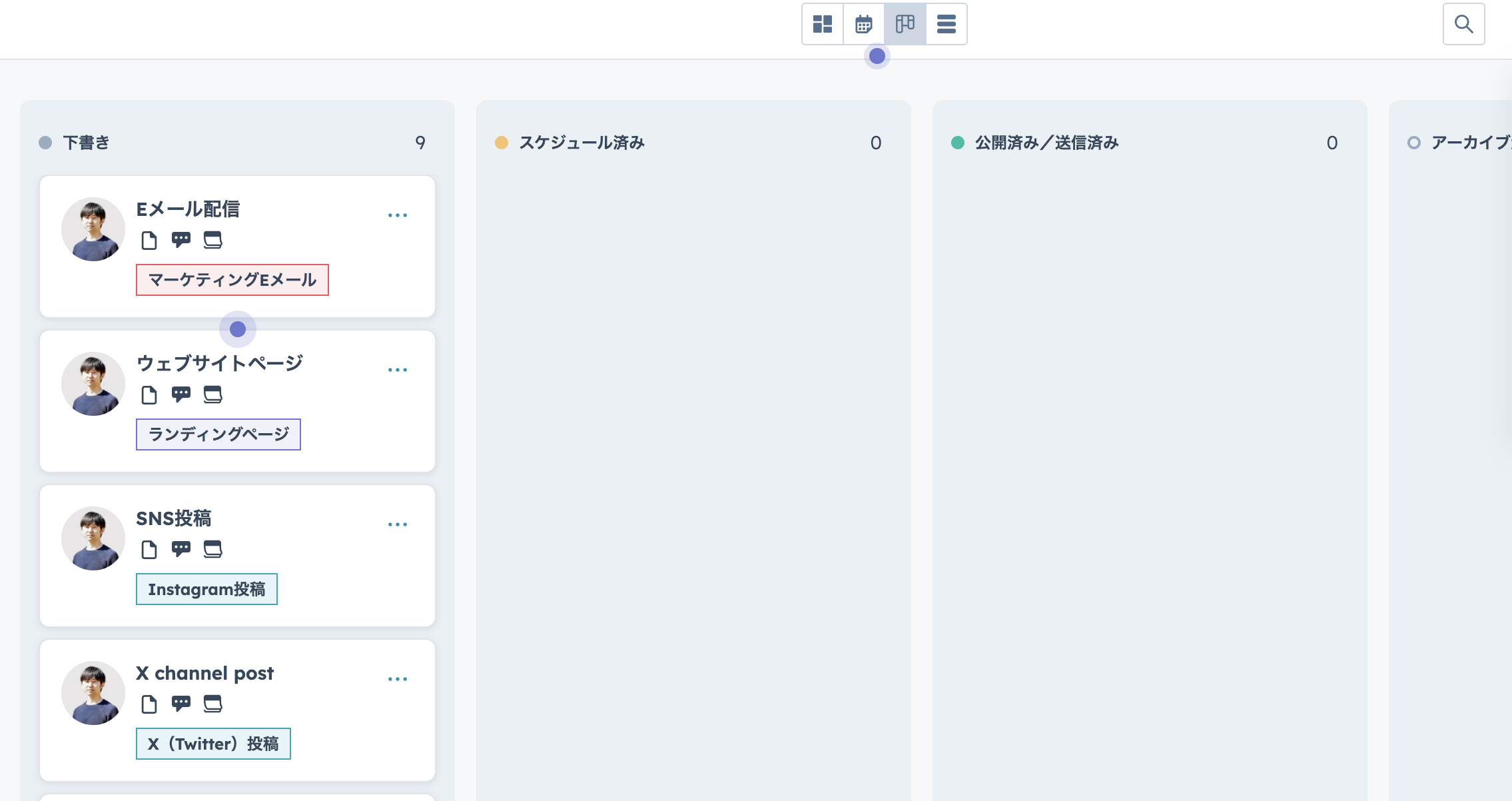The image size is (1512, 801).
Task: Open the comment icon on SNS投稿 card
Action: pos(181,549)
